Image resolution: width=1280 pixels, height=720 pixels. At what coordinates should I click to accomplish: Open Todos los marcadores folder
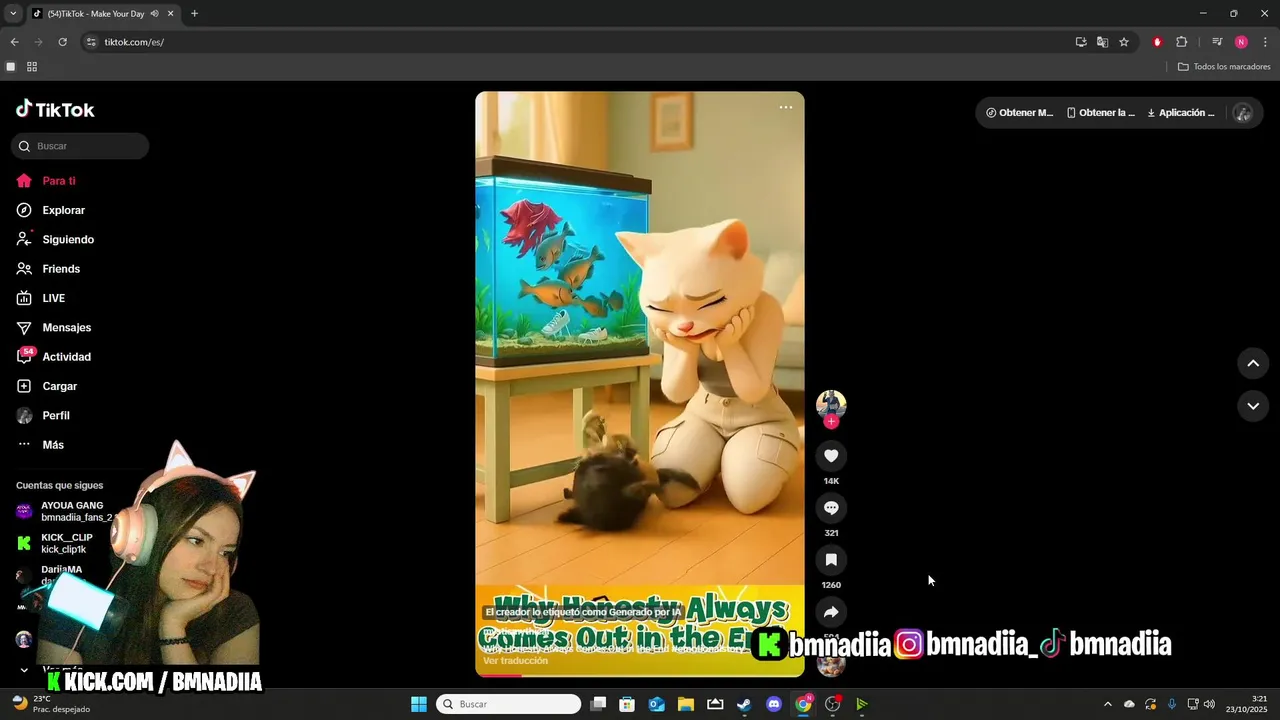coord(1224,67)
